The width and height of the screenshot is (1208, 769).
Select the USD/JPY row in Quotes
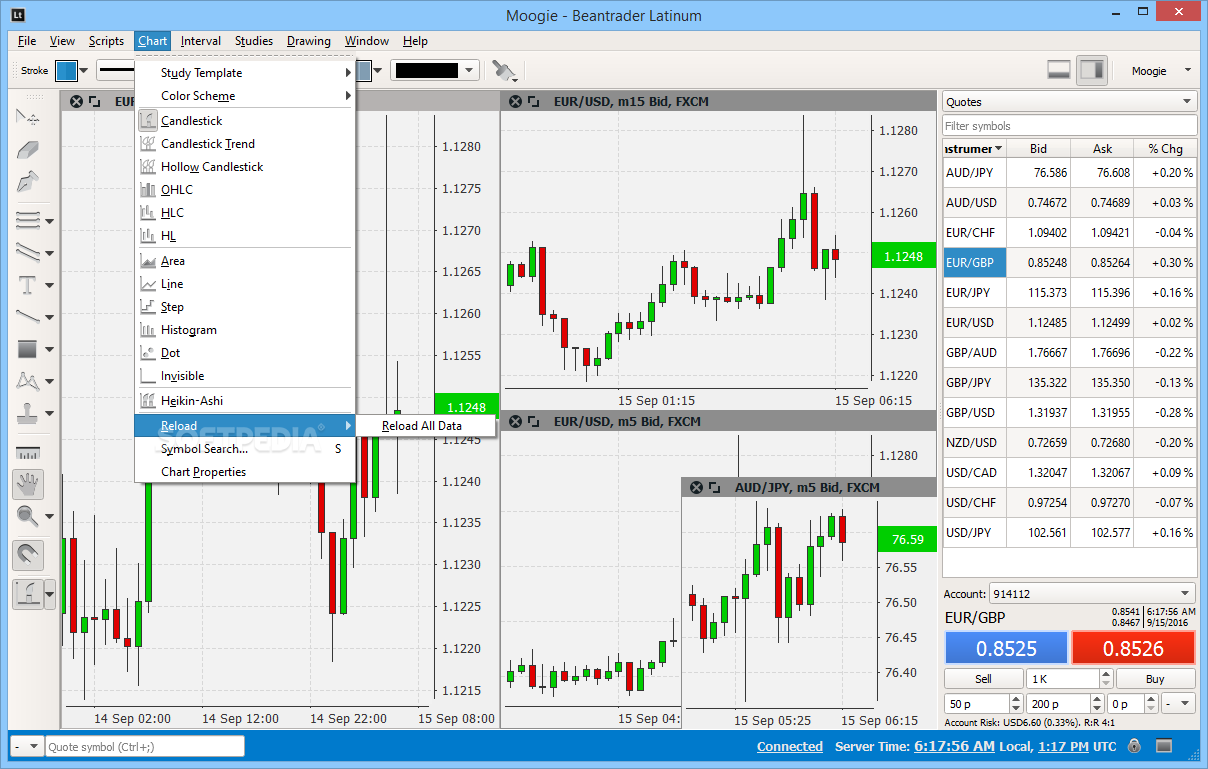[x=1069, y=533]
